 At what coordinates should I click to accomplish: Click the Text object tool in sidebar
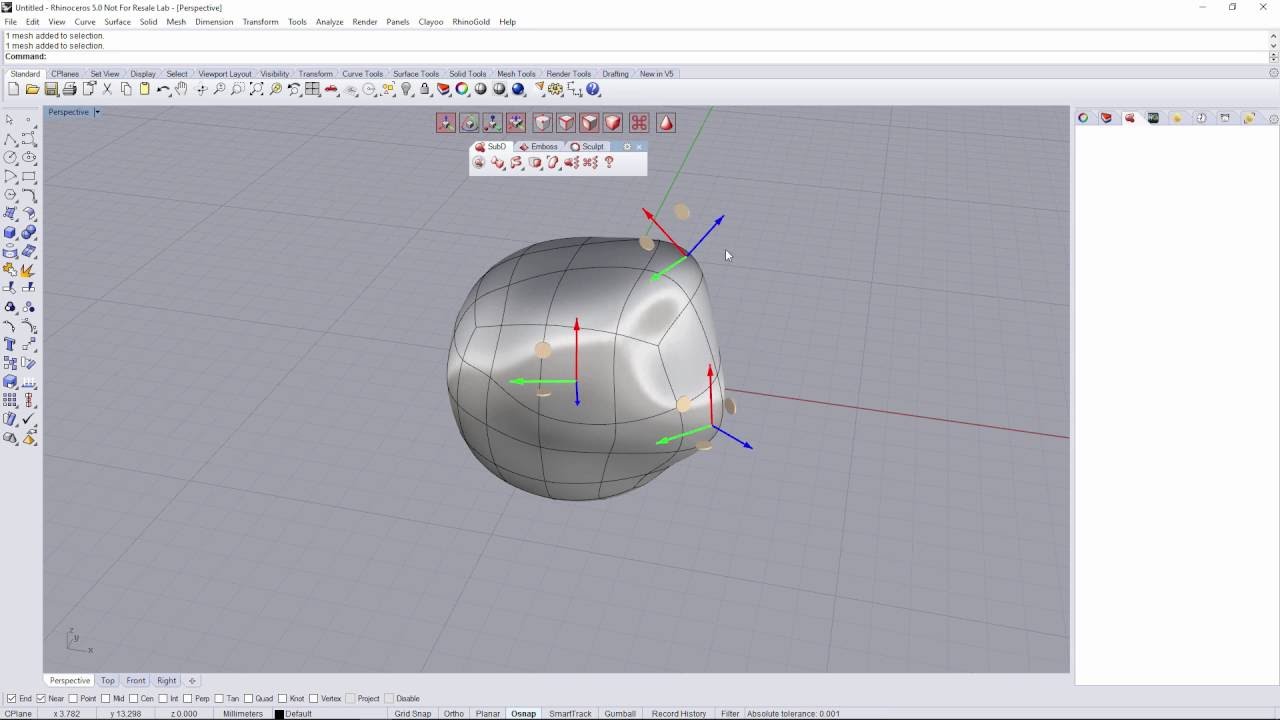pos(10,344)
